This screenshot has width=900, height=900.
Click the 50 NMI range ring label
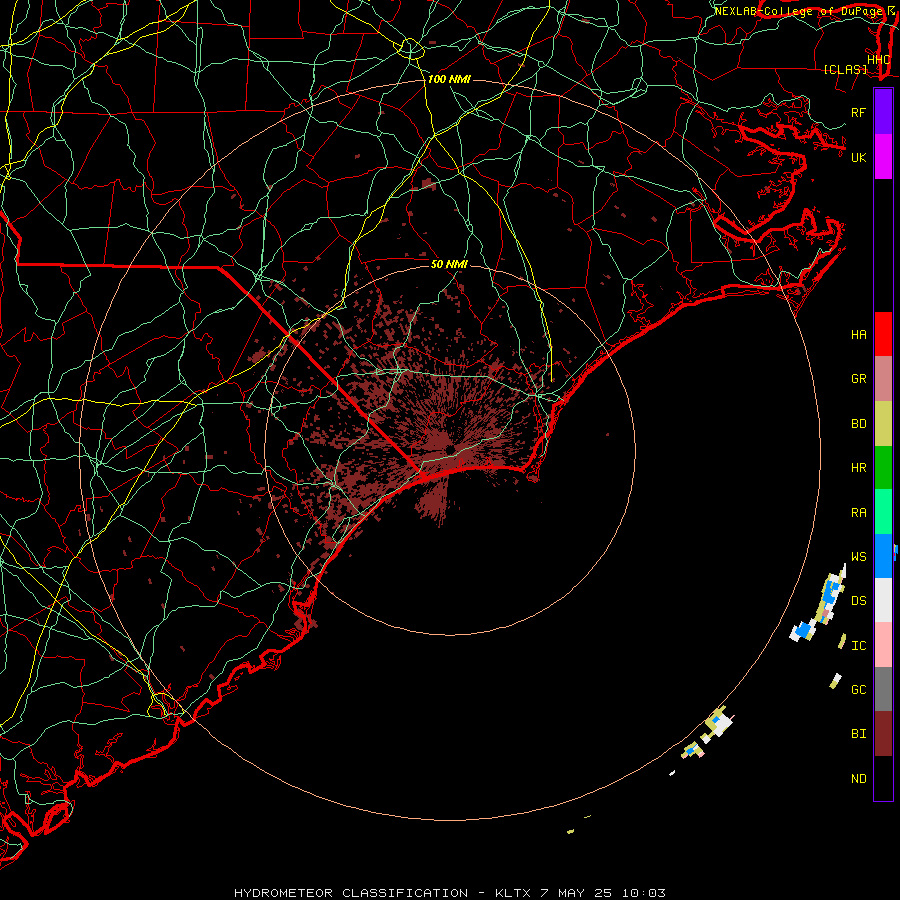[x=449, y=264]
